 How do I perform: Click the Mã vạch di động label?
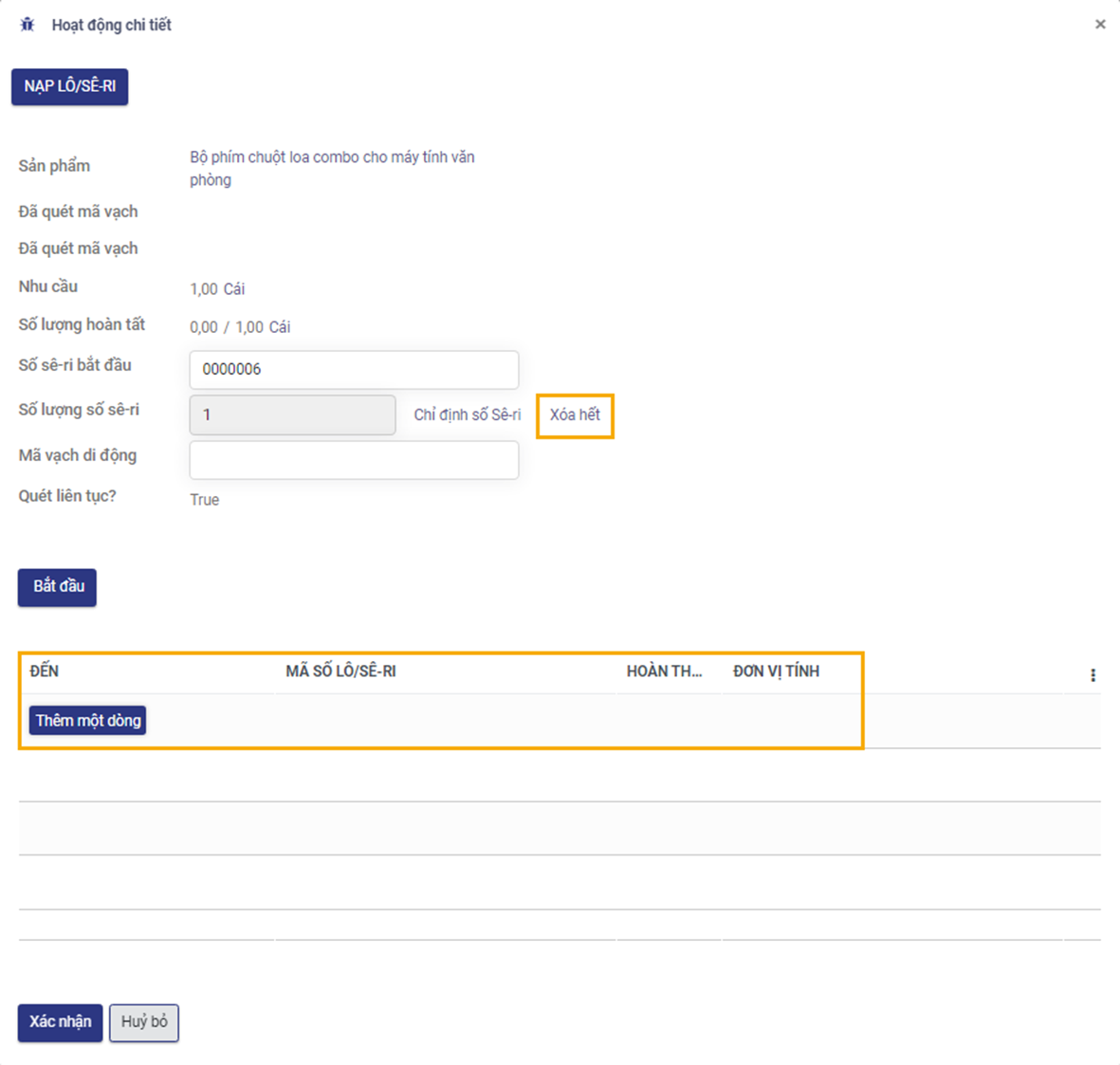click(x=77, y=456)
